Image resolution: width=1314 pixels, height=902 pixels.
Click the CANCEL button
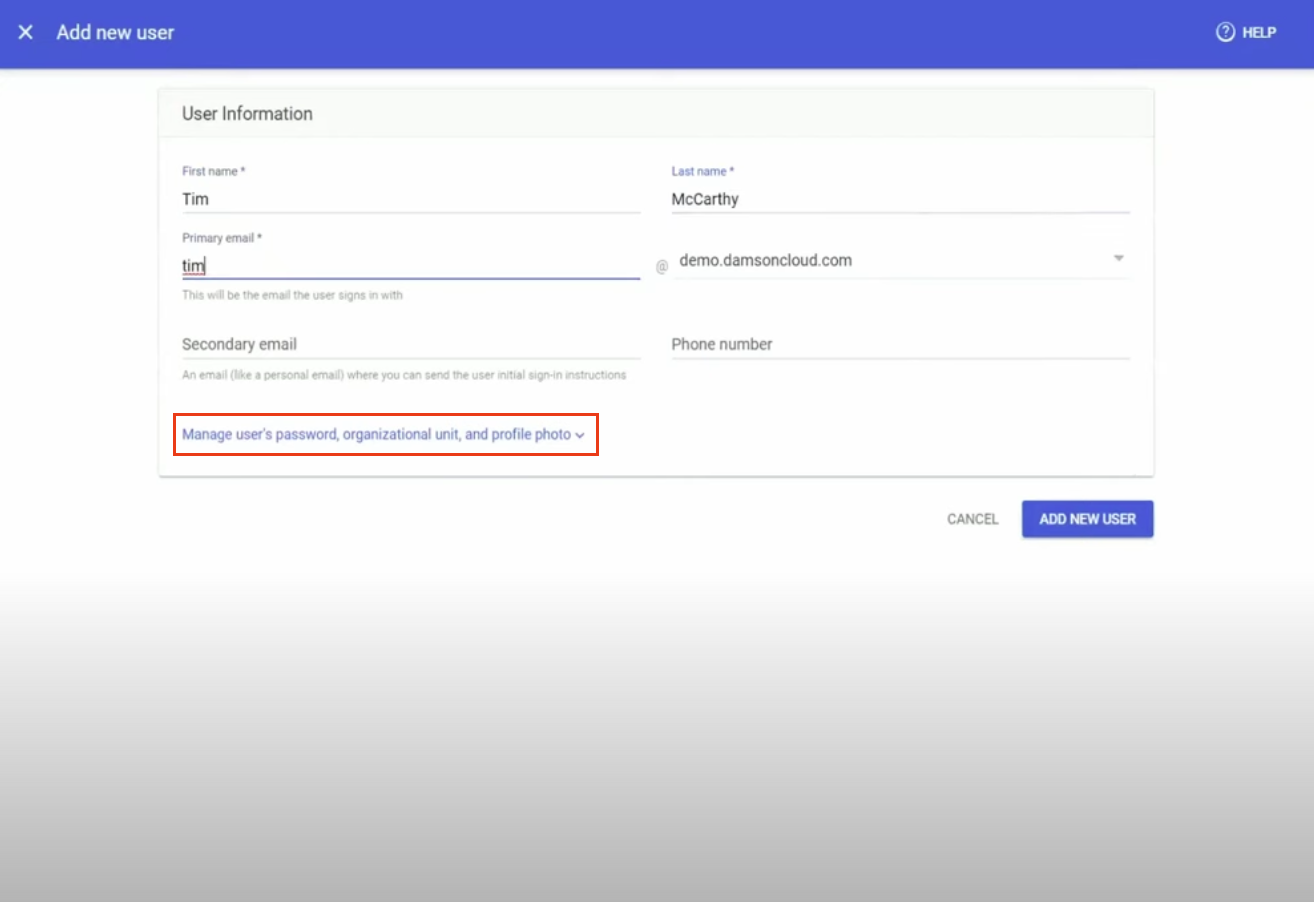971,518
